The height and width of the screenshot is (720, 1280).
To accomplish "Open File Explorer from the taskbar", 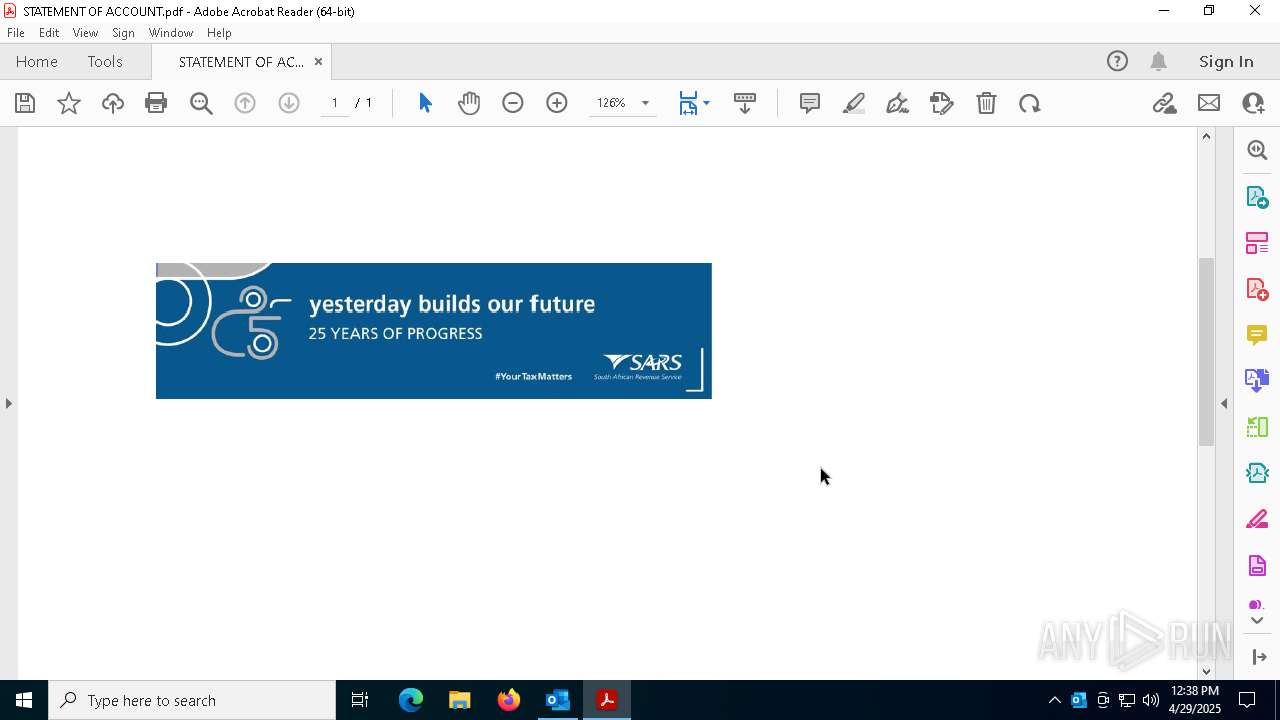I will [460, 700].
